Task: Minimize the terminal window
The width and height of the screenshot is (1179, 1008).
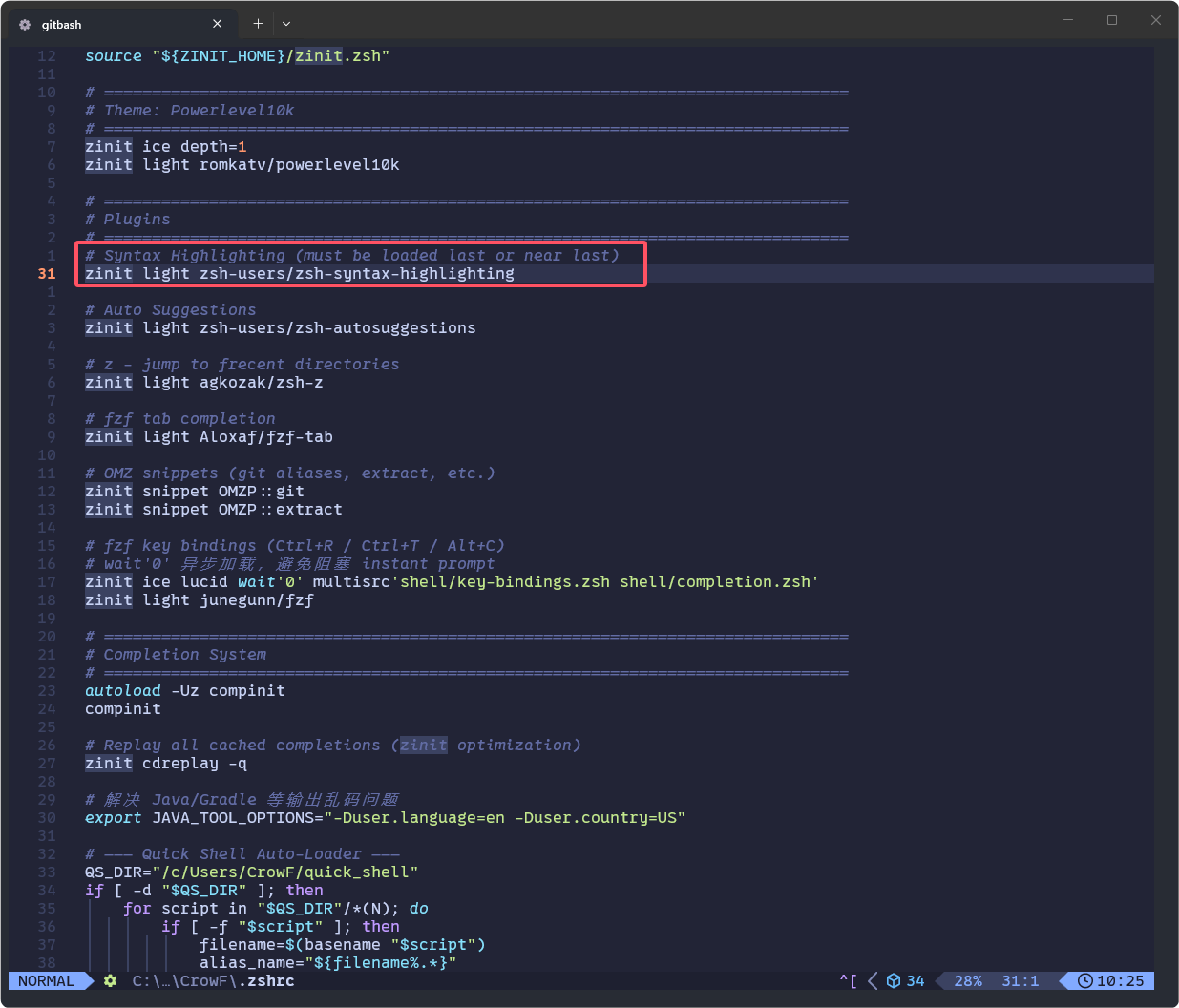Action: (1068, 20)
